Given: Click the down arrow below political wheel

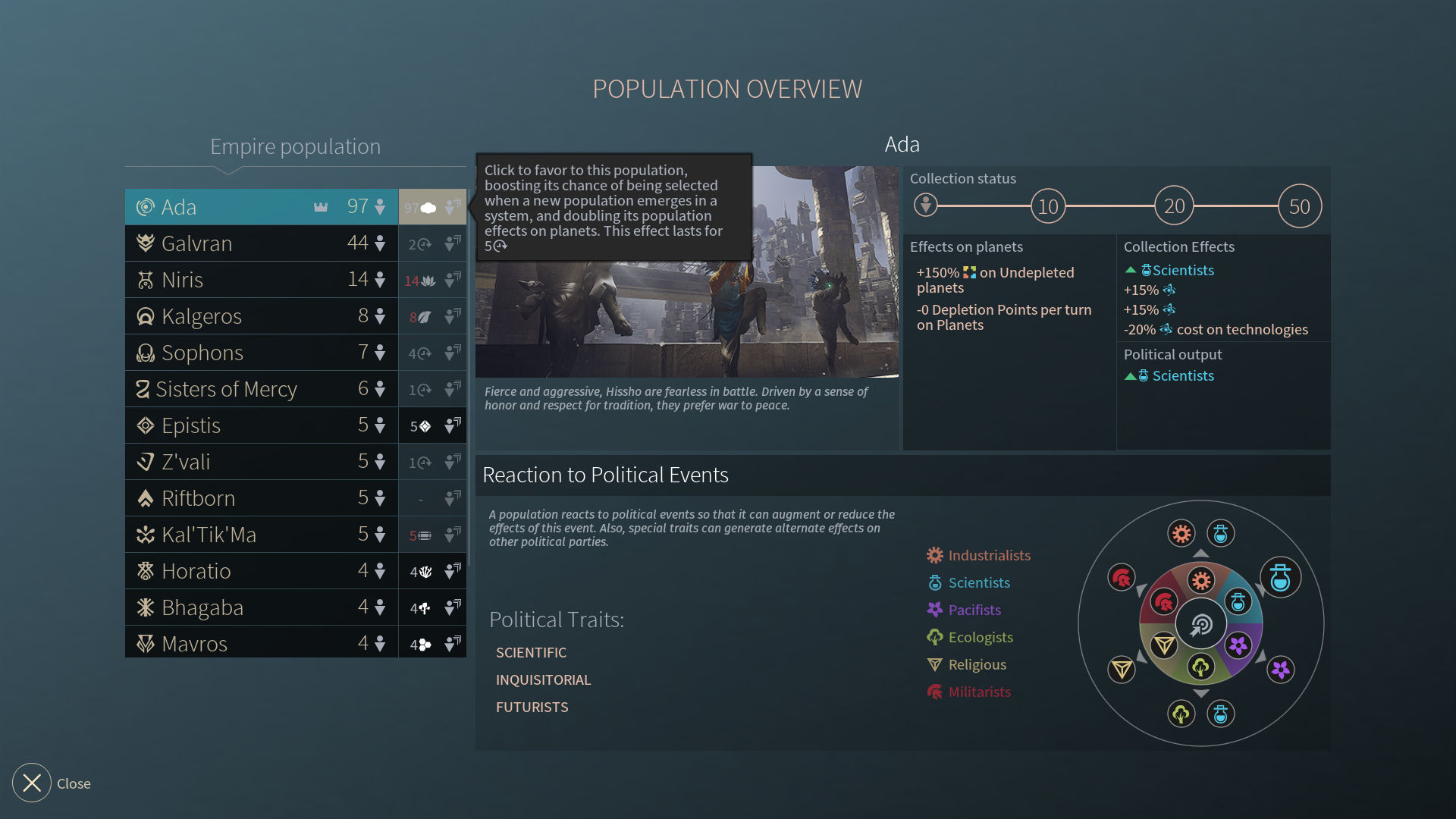Looking at the screenshot, I should pos(1201,693).
